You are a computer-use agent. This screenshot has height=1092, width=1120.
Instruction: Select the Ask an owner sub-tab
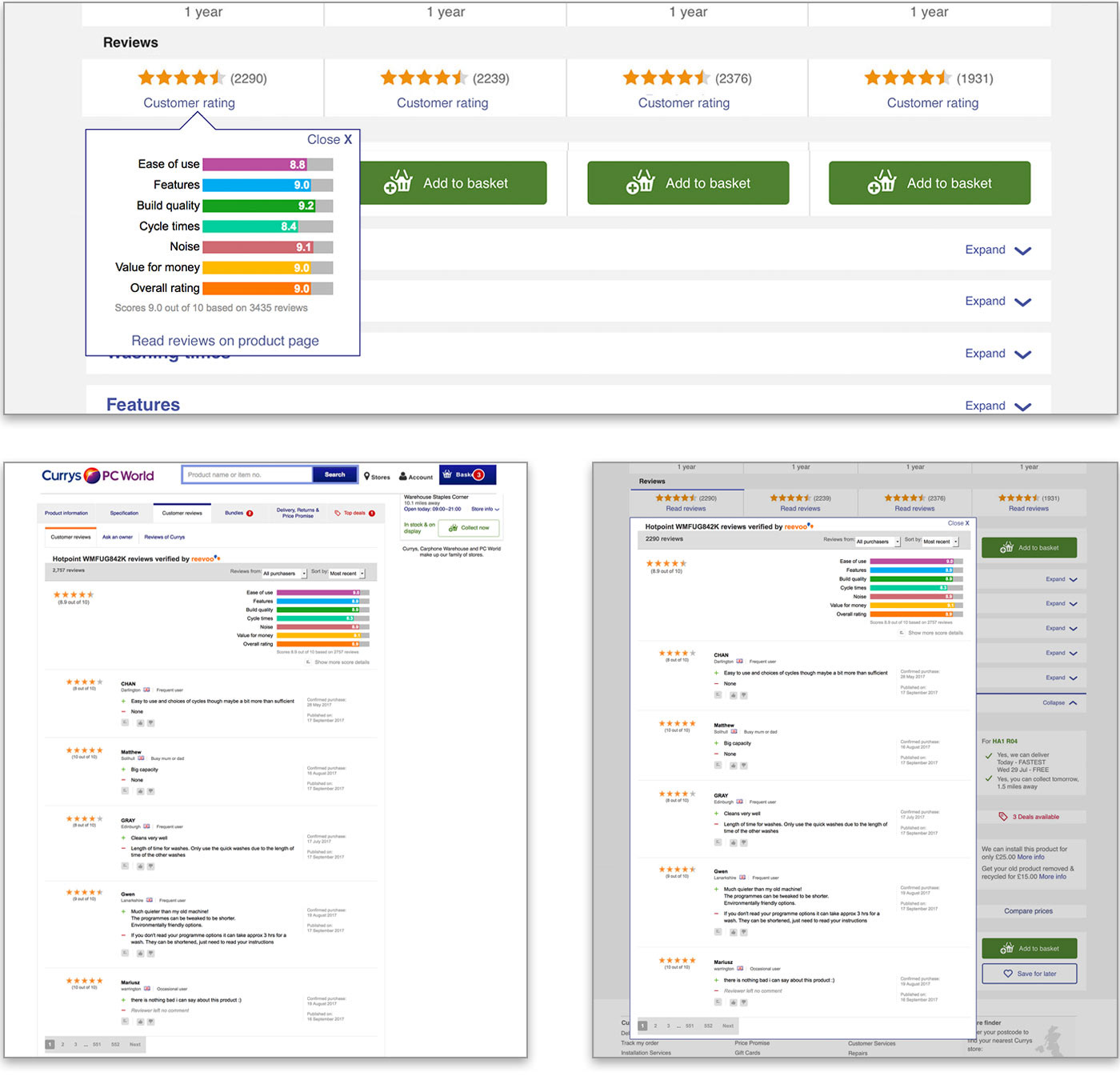click(x=117, y=537)
